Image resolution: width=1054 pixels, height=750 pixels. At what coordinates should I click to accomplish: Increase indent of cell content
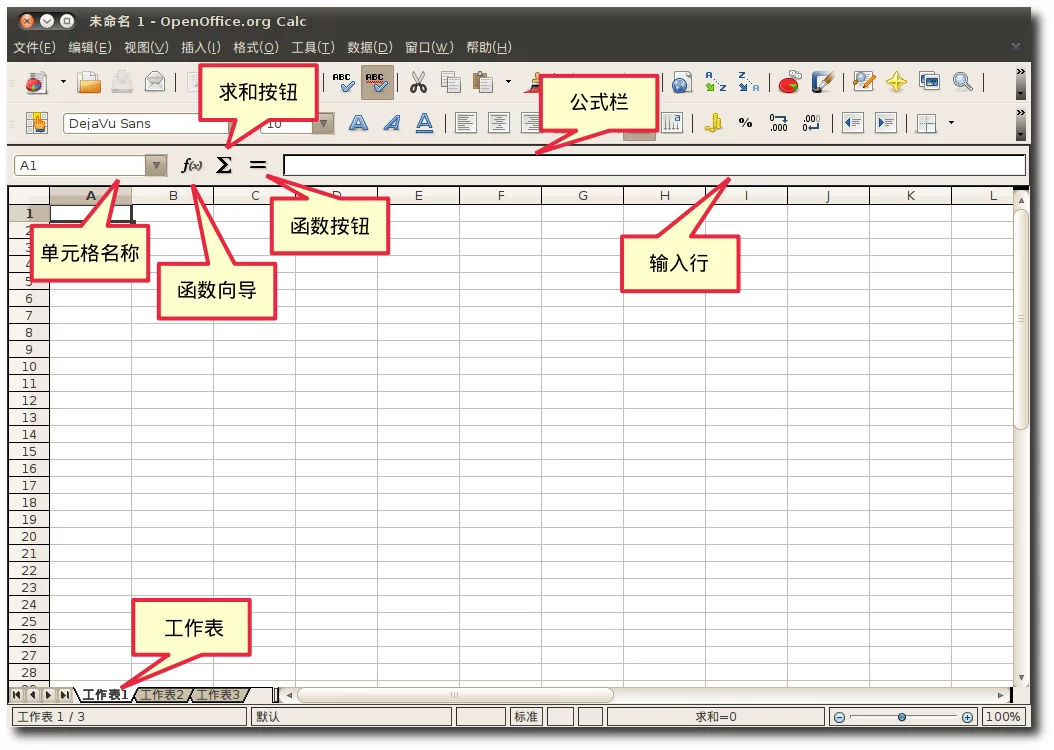coord(886,123)
